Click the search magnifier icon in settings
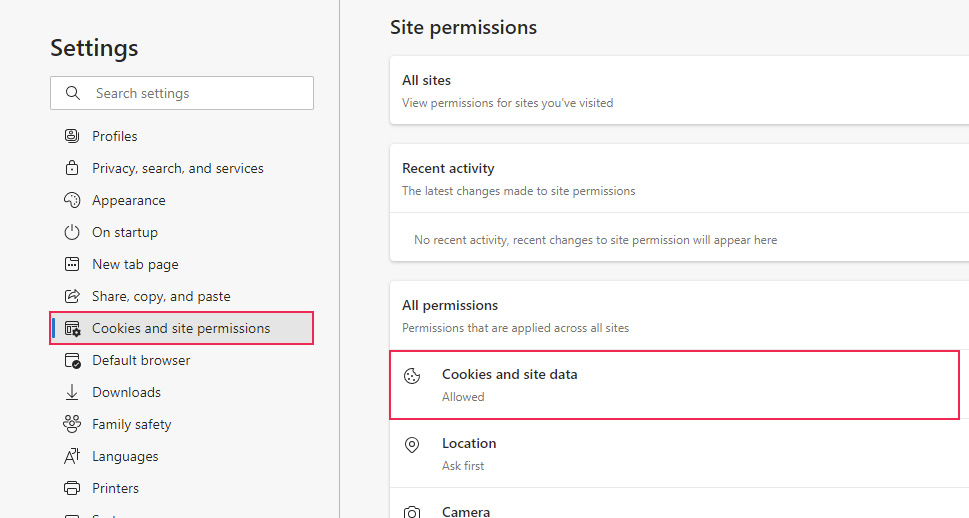Screen dimensions: 969x518 [72, 93]
